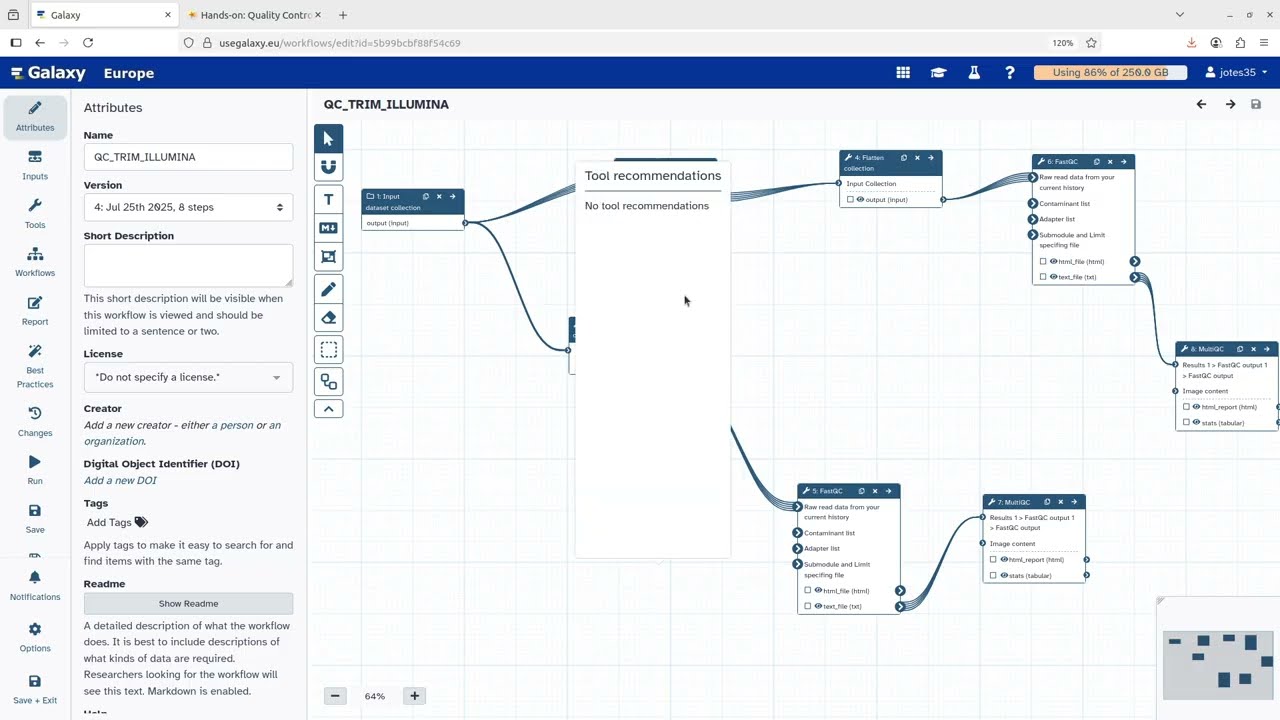The width and height of the screenshot is (1280, 720).
Task: Check the 4: Flatten output (input) checkbox
Action: click(x=851, y=199)
